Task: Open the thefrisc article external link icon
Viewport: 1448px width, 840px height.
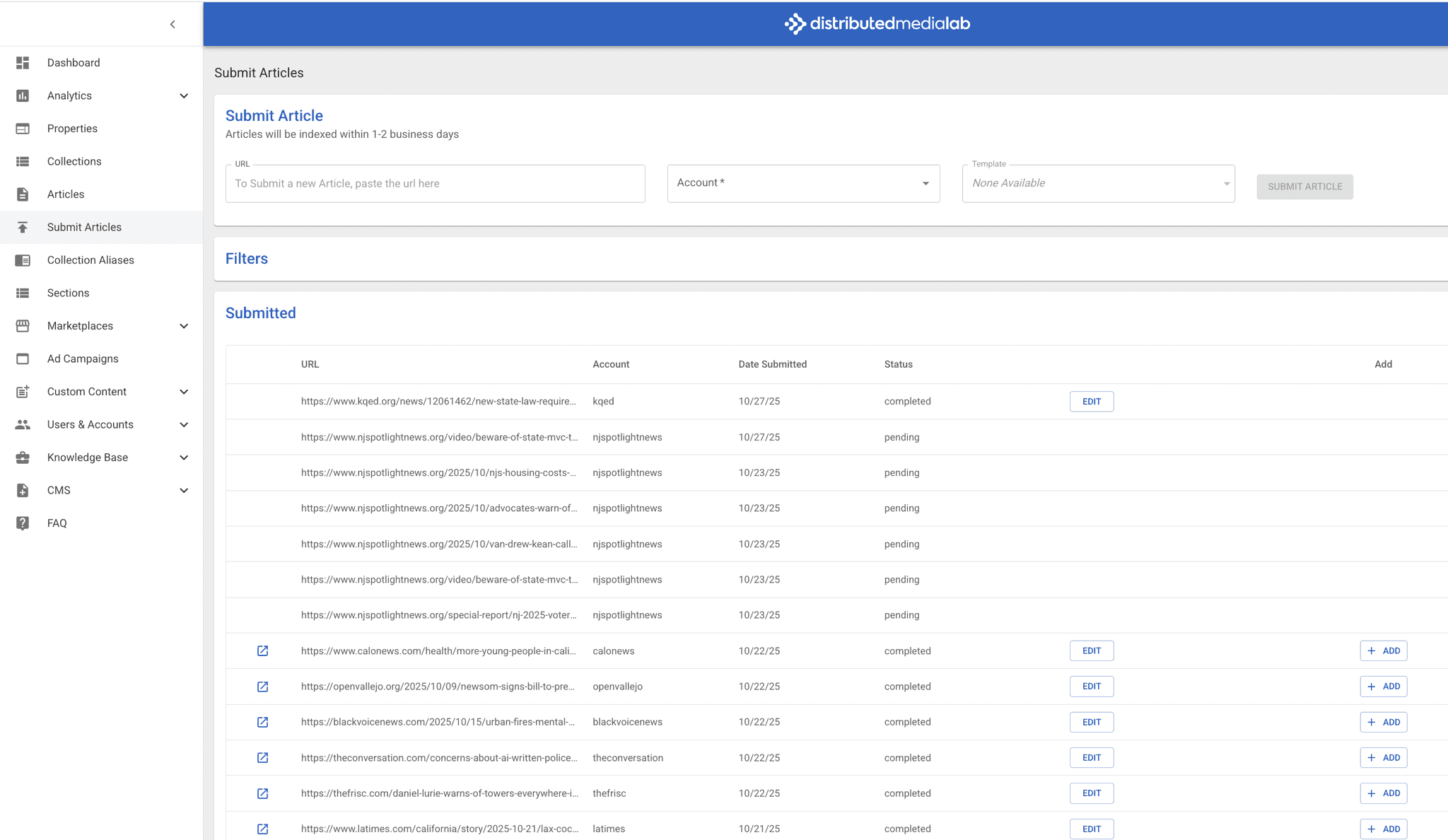Action: (x=262, y=793)
